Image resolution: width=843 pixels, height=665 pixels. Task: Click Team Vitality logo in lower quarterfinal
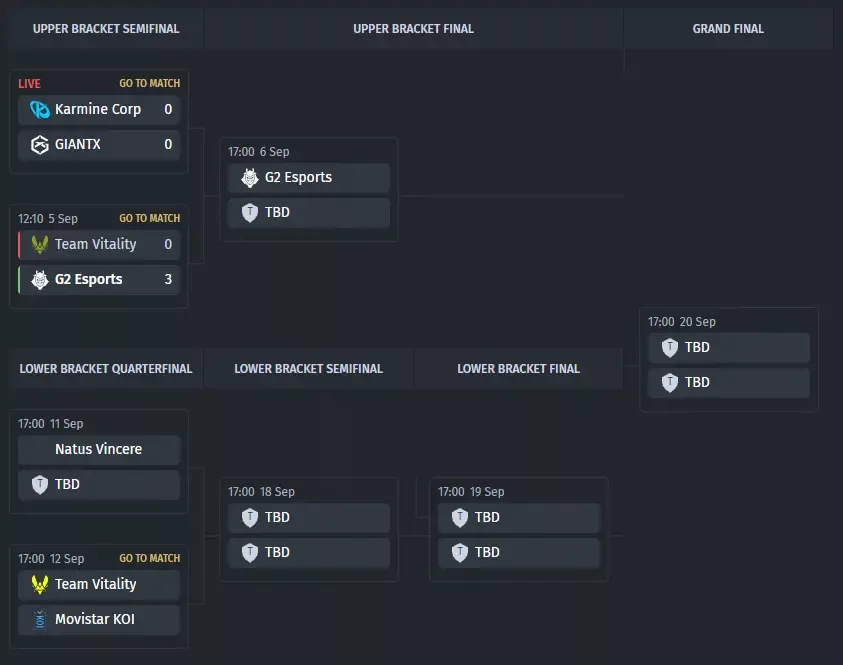[x=39, y=584]
